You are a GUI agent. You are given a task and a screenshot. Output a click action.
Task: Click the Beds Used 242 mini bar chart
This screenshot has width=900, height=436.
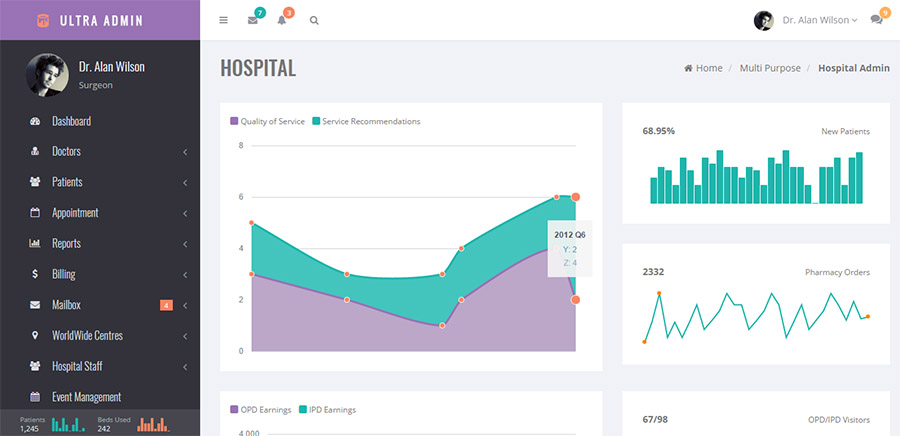click(153, 424)
